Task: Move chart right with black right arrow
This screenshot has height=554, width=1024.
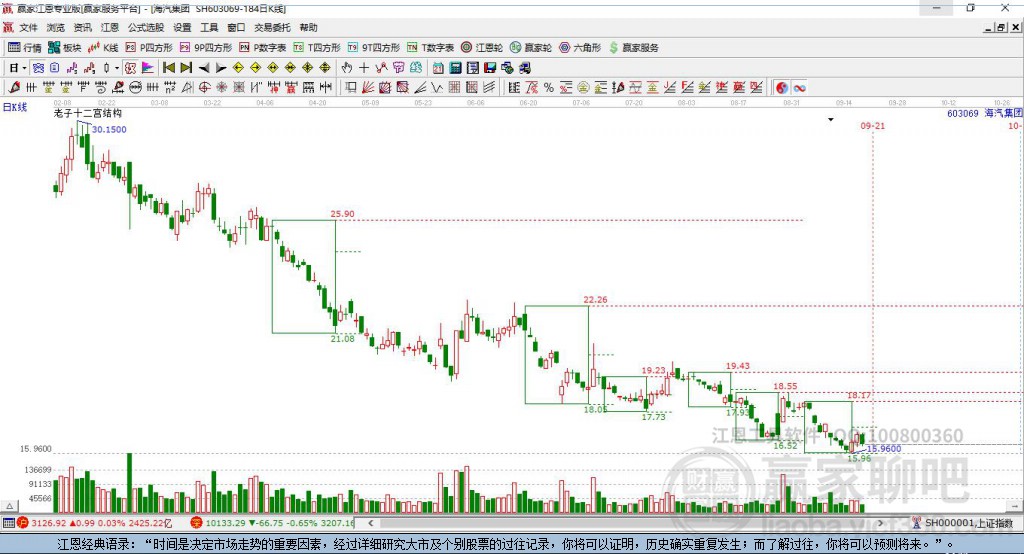Action: [x=221, y=68]
